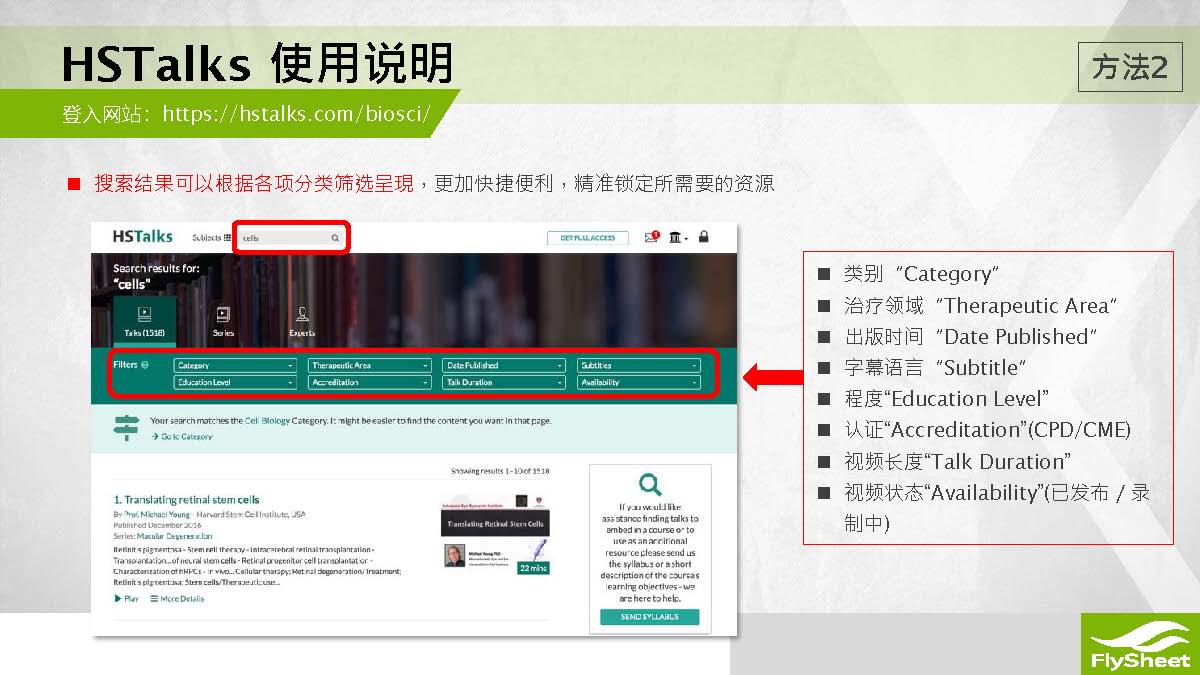Switch to the Experts tab

(x=302, y=322)
